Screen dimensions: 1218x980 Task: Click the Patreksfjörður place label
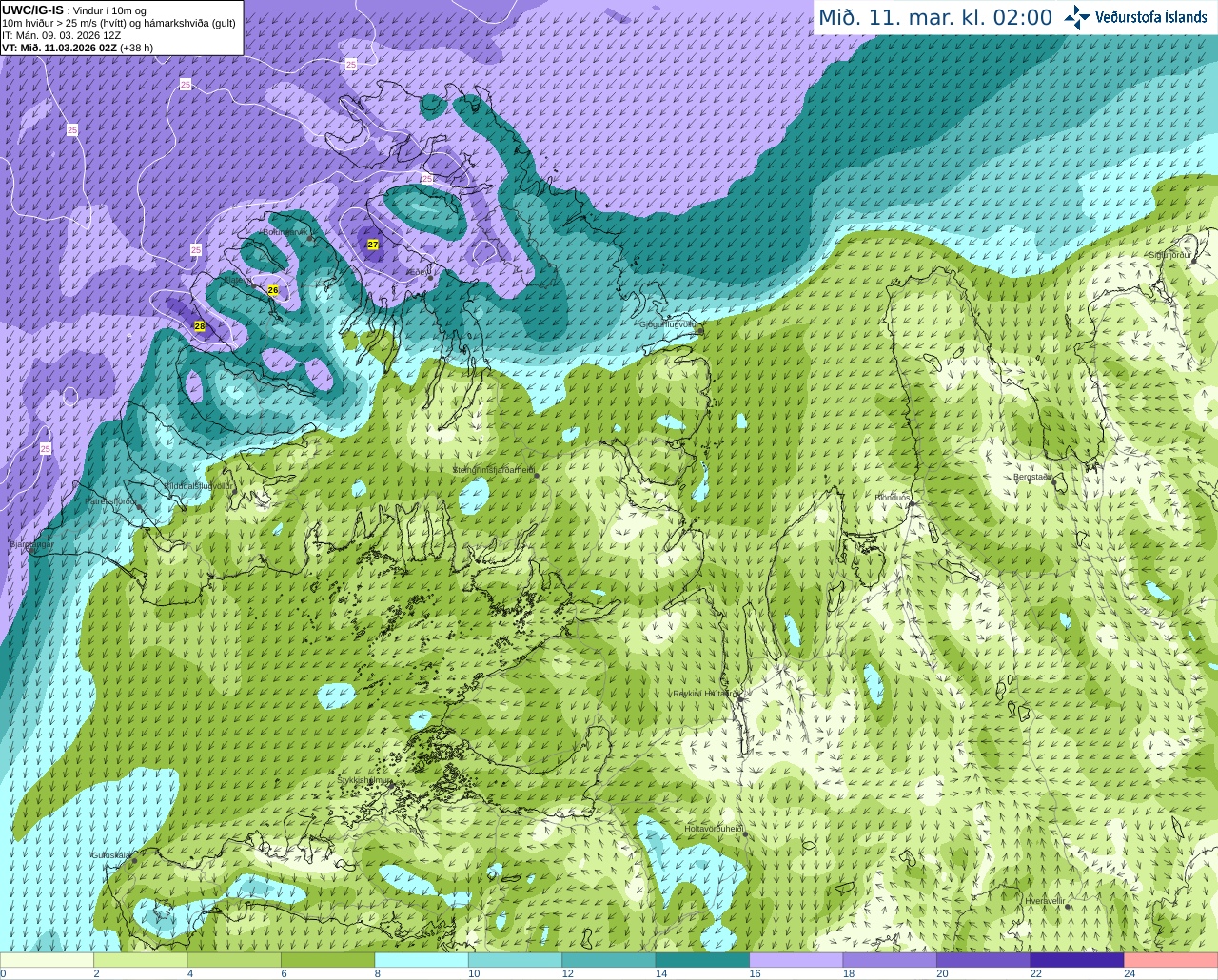(x=111, y=500)
